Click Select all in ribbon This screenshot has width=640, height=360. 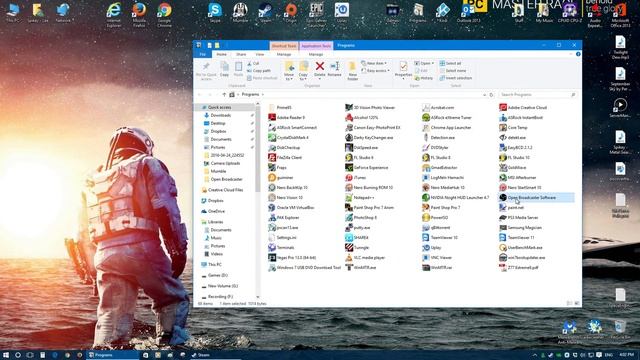pyautogui.click(x=450, y=63)
